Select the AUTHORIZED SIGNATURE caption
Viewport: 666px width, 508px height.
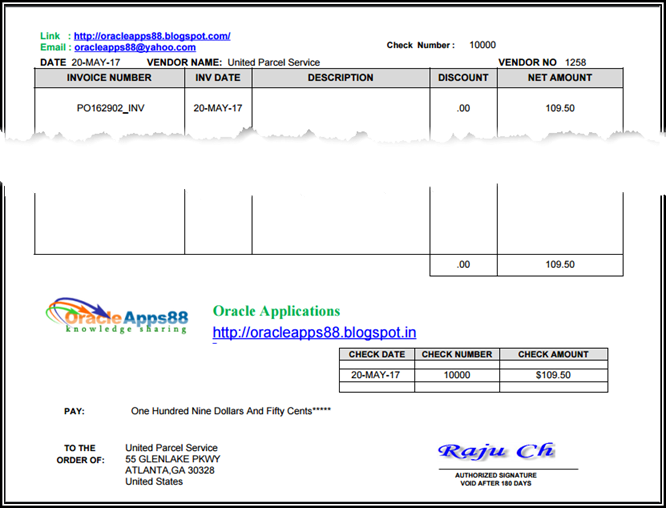point(496,475)
